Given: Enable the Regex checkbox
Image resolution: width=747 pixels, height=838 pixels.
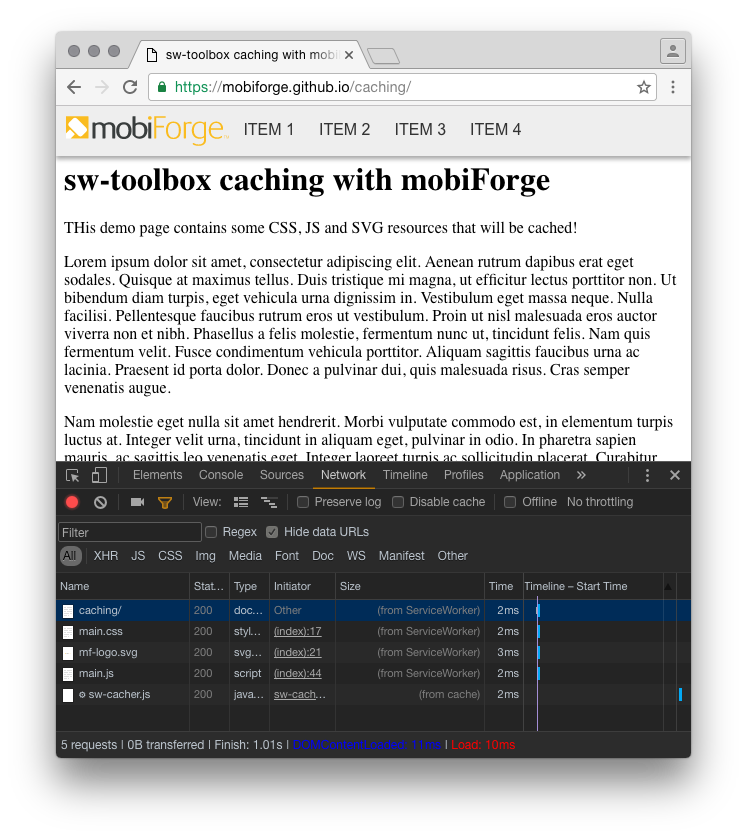Looking at the screenshot, I should [x=211, y=532].
